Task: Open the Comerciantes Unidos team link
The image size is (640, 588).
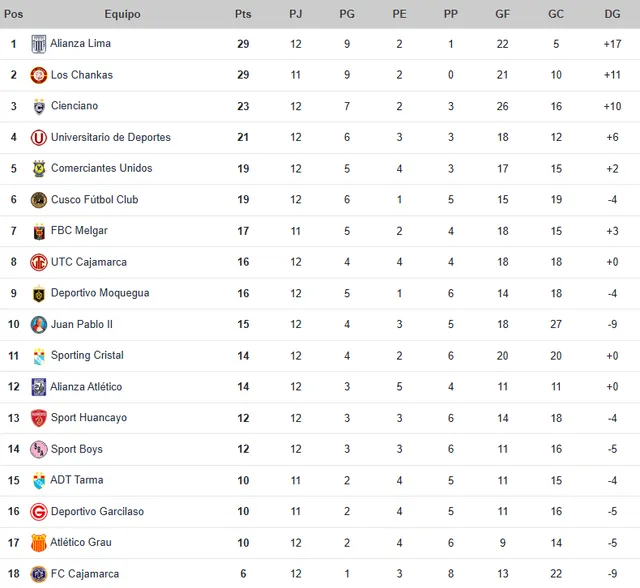Action: [101, 168]
